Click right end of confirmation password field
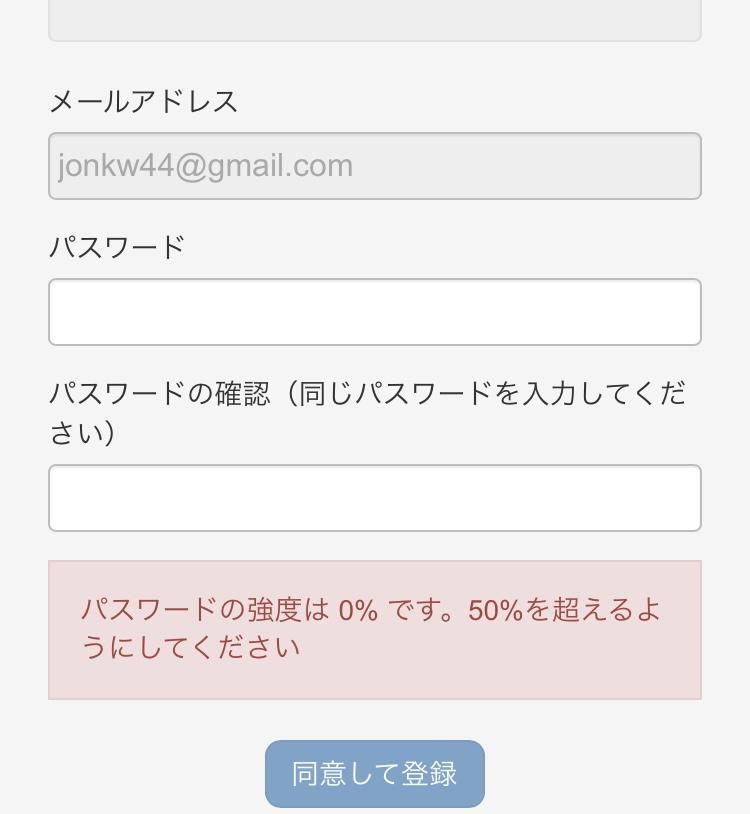Screen dimensions: 750x814 [x=670, y=498]
